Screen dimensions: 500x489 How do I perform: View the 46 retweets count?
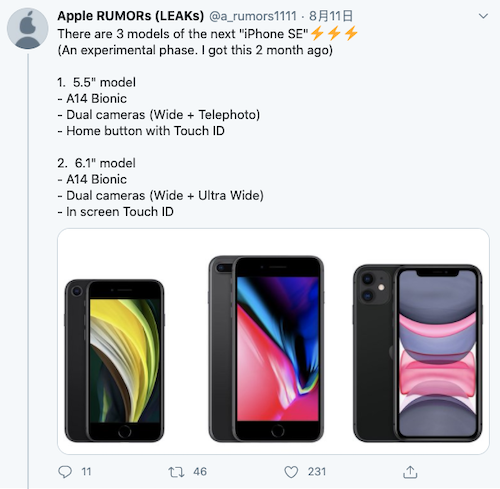point(200,472)
